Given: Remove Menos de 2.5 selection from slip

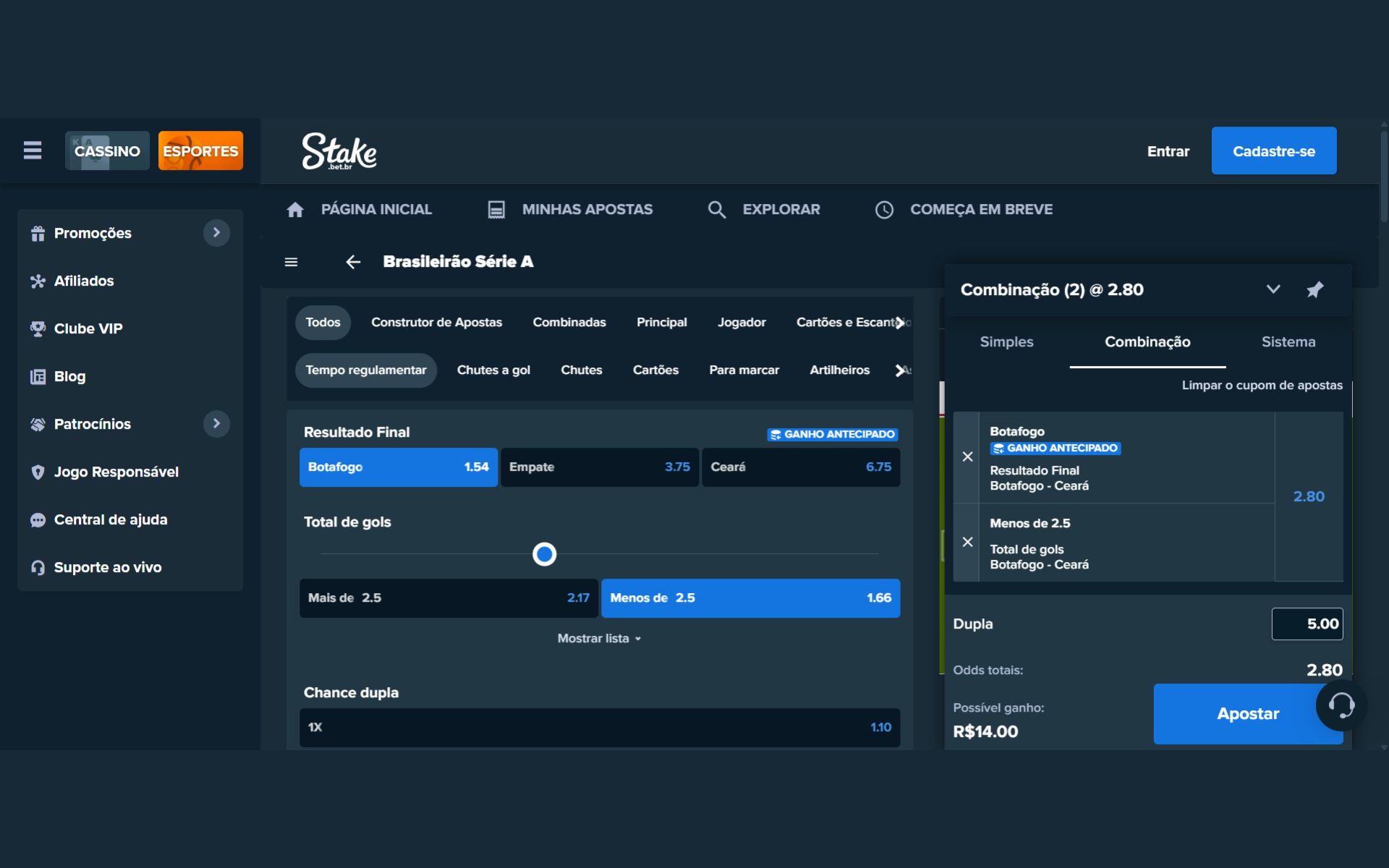Looking at the screenshot, I should [967, 542].
